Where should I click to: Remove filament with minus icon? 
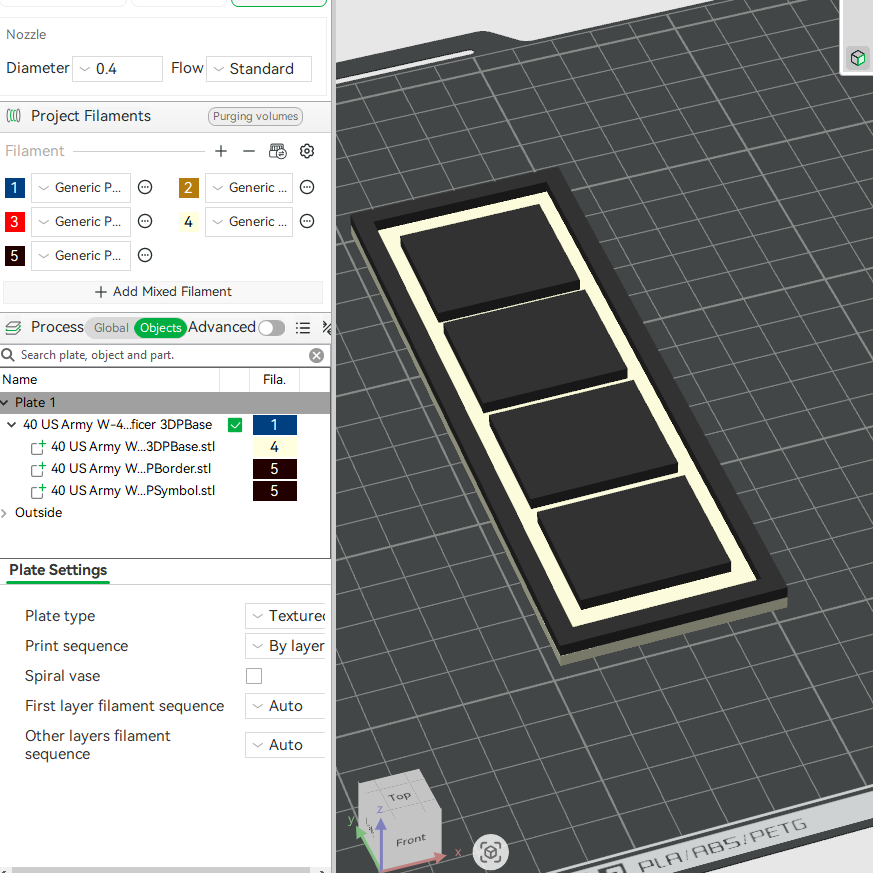pos(249,151)
